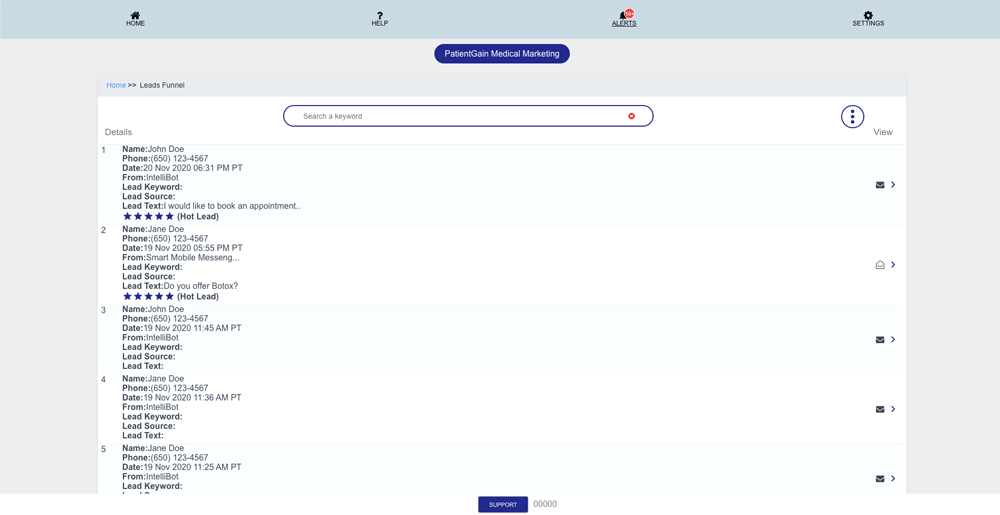Screen dimensions: 1000x515
Task: Select date 19 Nov 2020 05:55 PM PT
Action: (x=193, y=248)
